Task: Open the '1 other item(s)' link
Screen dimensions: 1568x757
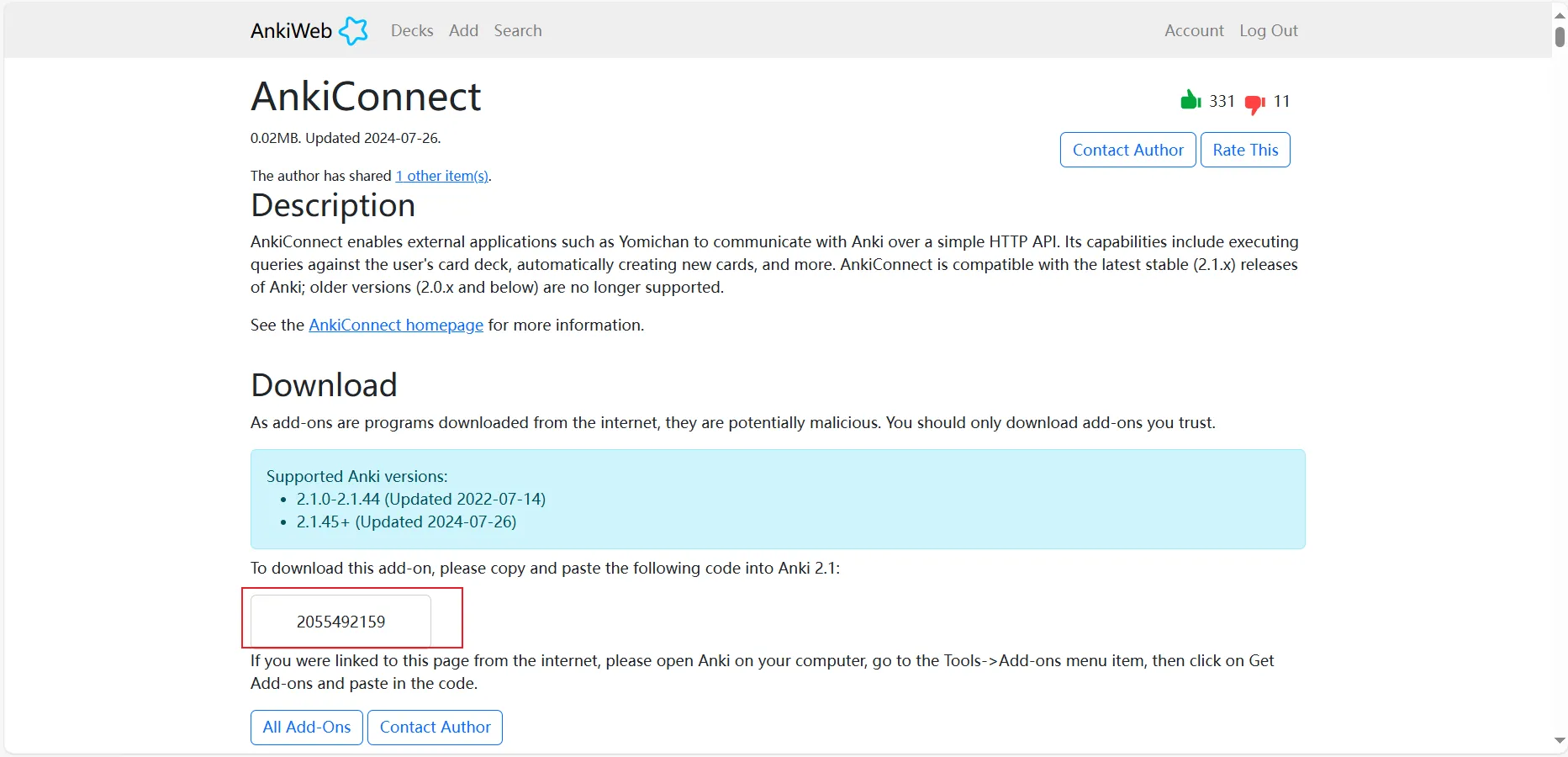Action: pyautogui.click(x=442, y=176)
